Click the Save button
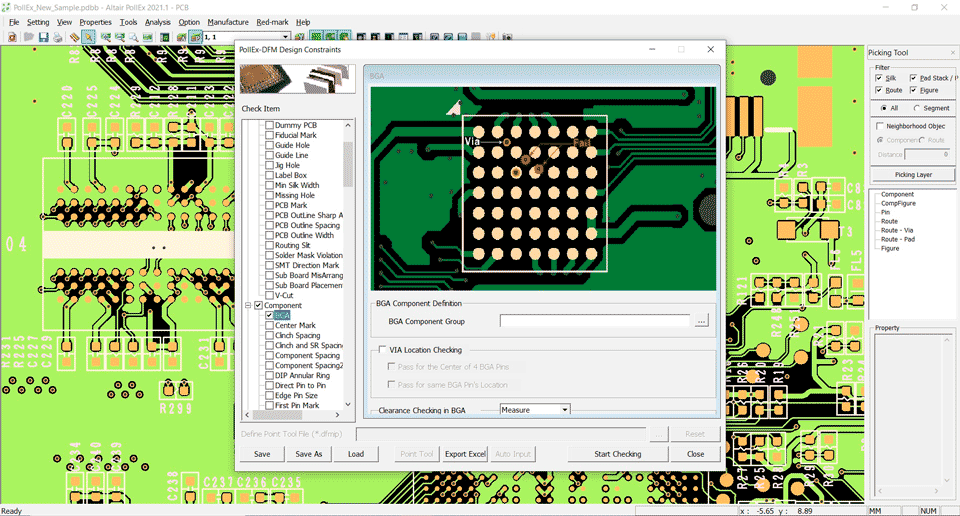This screenshot has width=960, height=516. (x=262, y=454)
